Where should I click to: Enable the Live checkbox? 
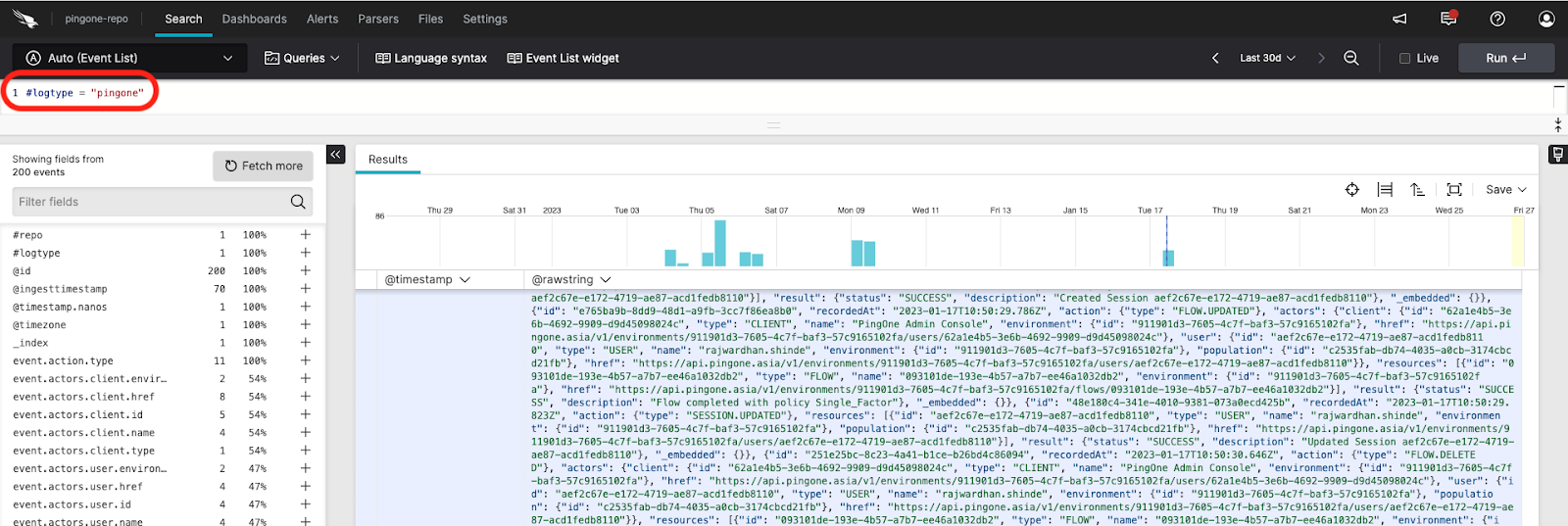click(1404, 59)
